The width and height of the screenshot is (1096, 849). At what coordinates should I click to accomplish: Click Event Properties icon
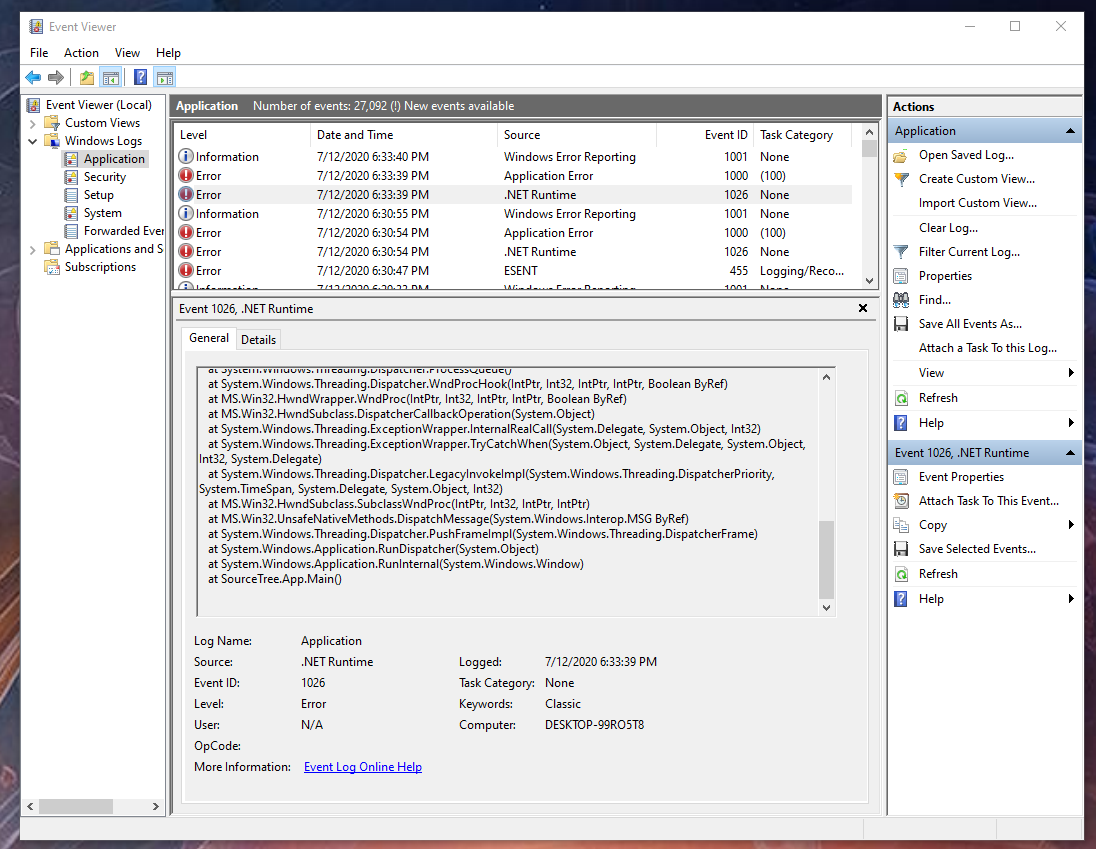pyautogui.click(x=901, y=477)
